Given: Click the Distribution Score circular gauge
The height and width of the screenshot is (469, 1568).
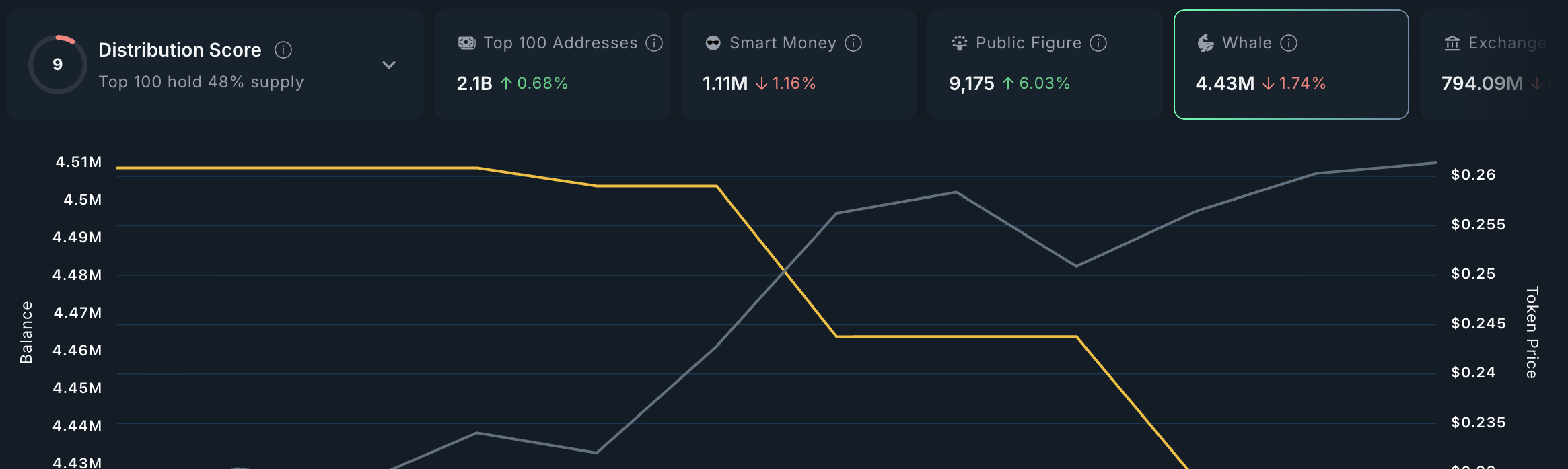Looking at the screenshot, I should tap(58, 65).
